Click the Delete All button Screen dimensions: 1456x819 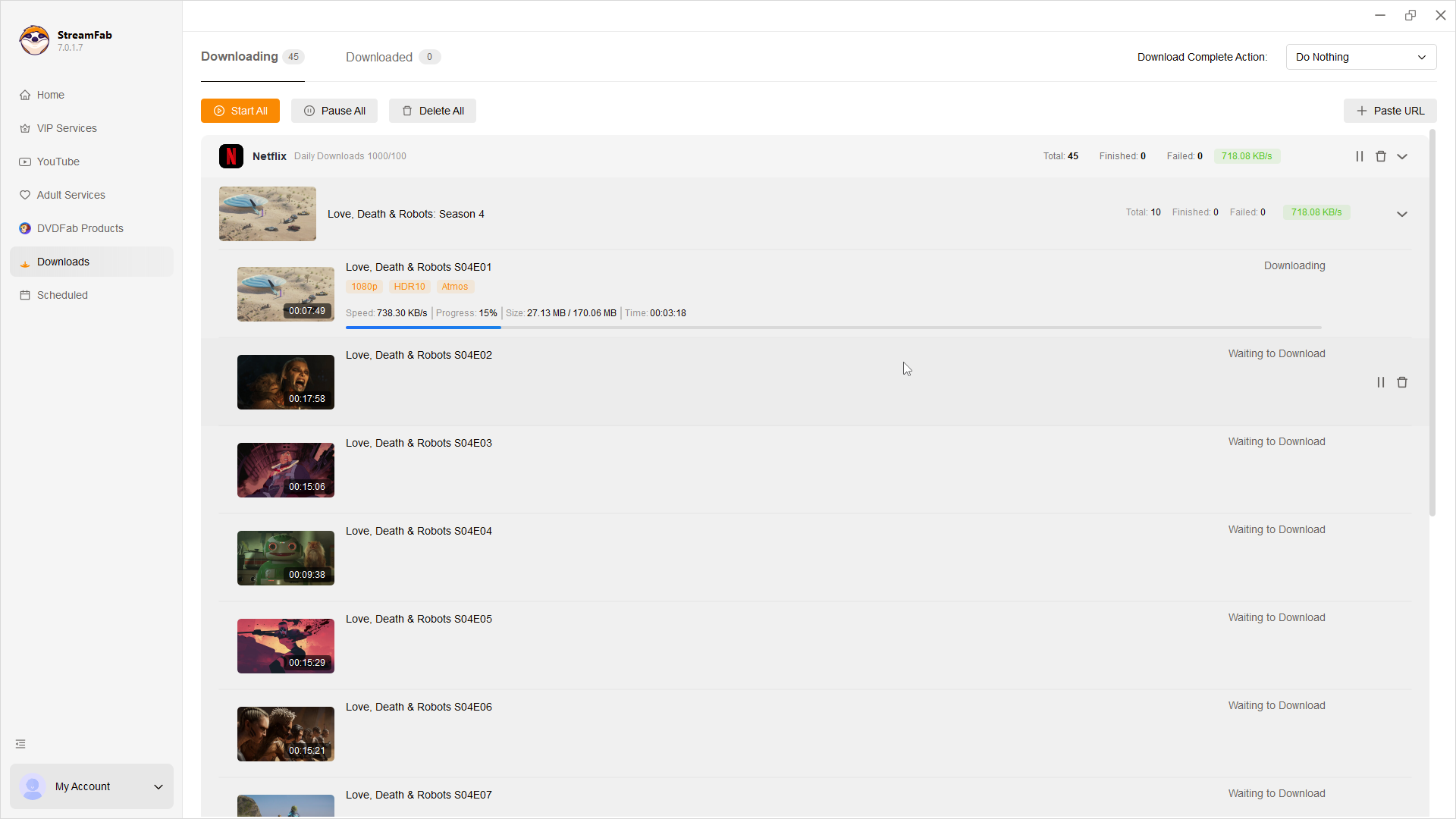[432, 111]
